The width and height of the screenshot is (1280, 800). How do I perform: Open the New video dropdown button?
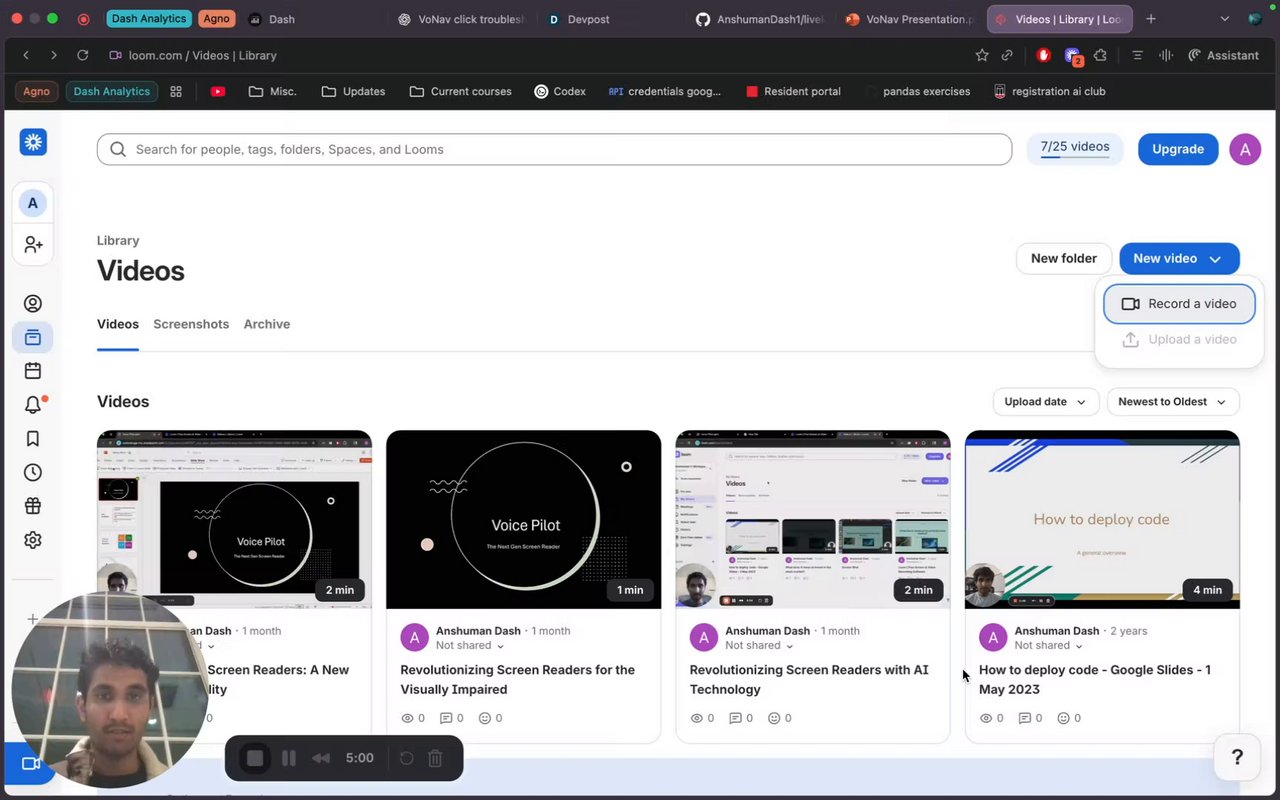1179,258
